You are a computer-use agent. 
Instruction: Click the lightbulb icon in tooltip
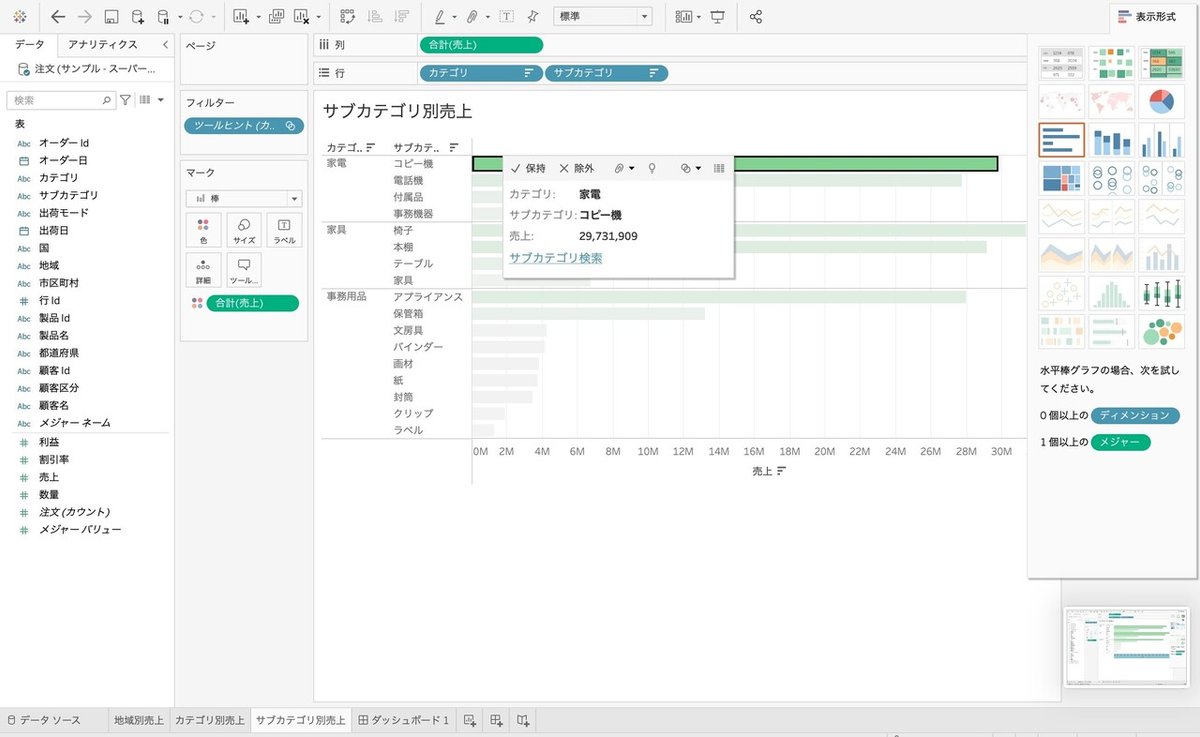pyautogui.click(x=652, y=169)
